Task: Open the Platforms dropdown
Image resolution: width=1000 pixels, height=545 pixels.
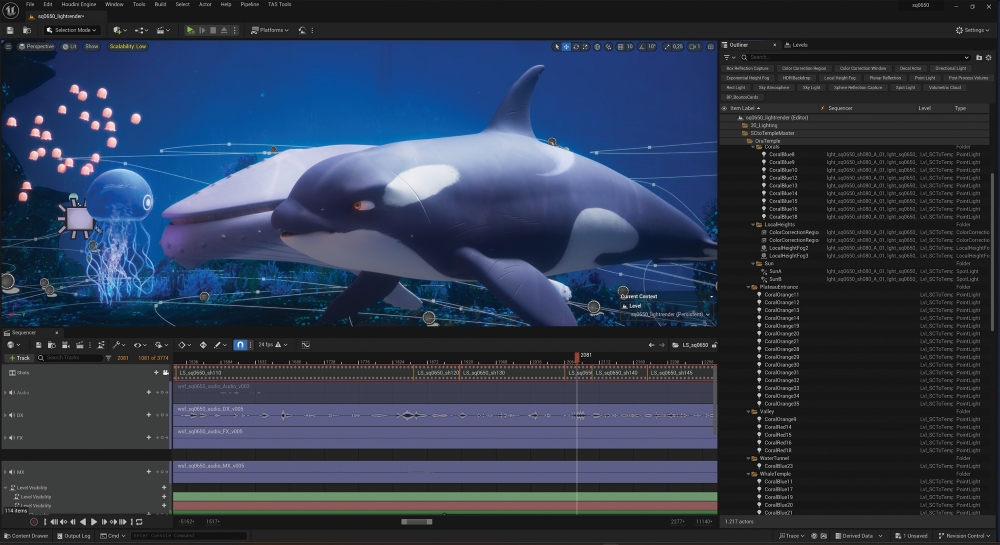Action: point(270,30)
